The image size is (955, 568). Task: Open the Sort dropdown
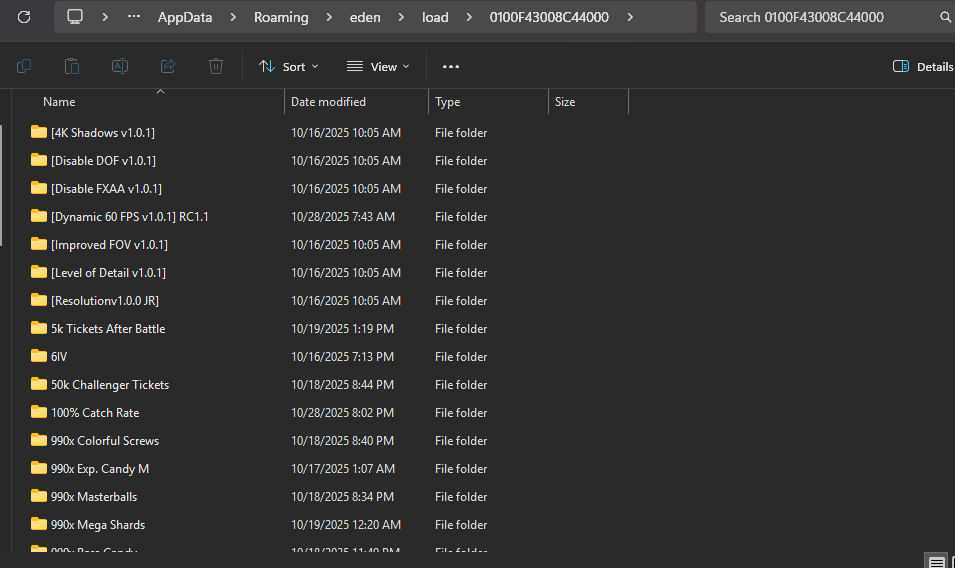289,66
